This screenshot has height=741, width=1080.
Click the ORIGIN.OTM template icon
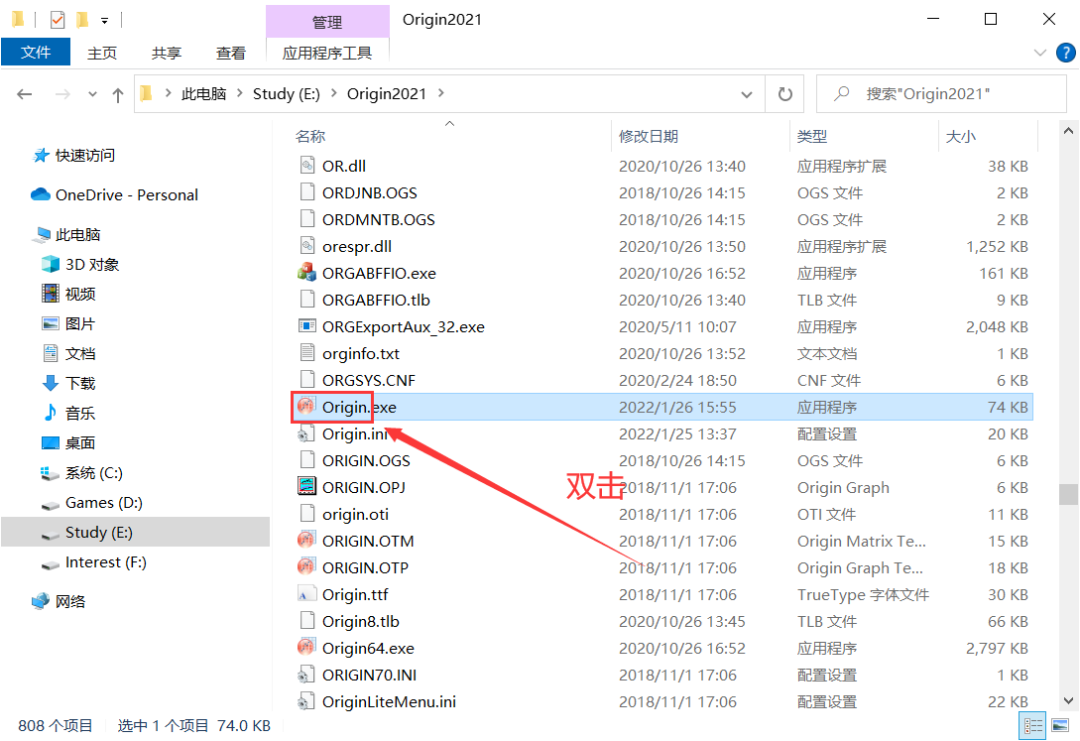307,541
